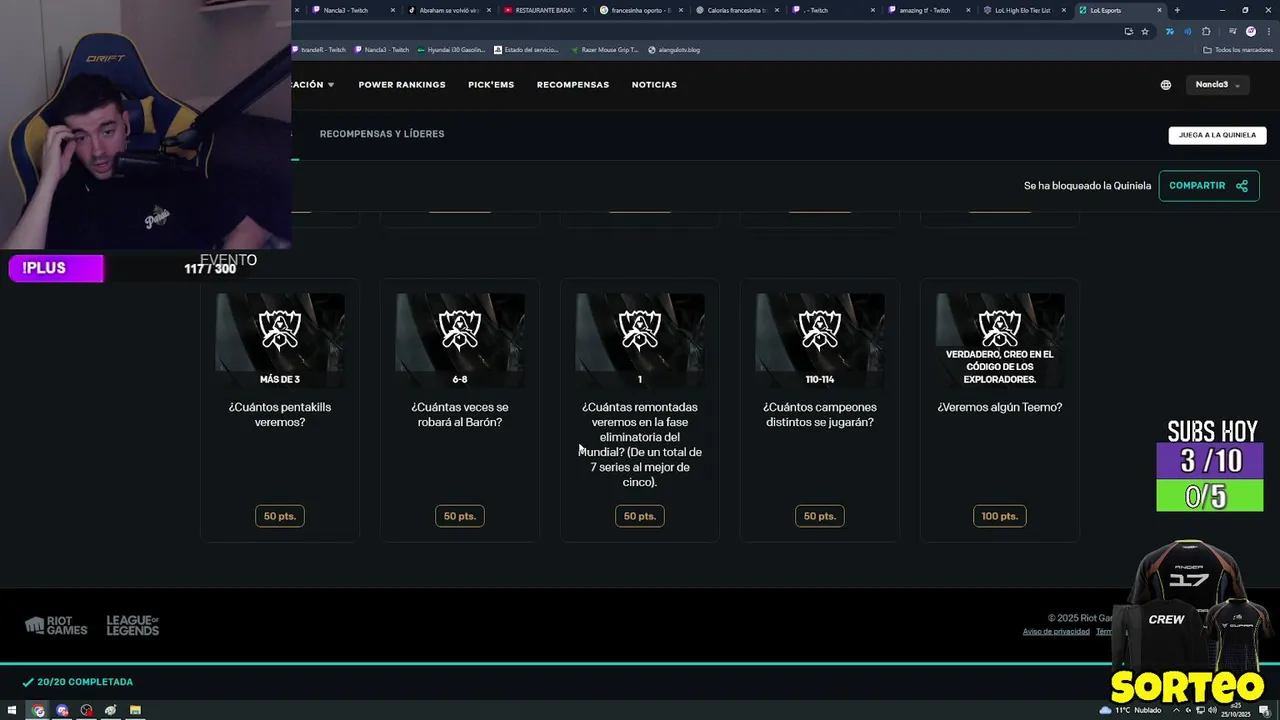This screenshot has height=720, width=1280.
Task: Click the 50 pts badge under campeones distintos
Action: (x=820, y=516)
